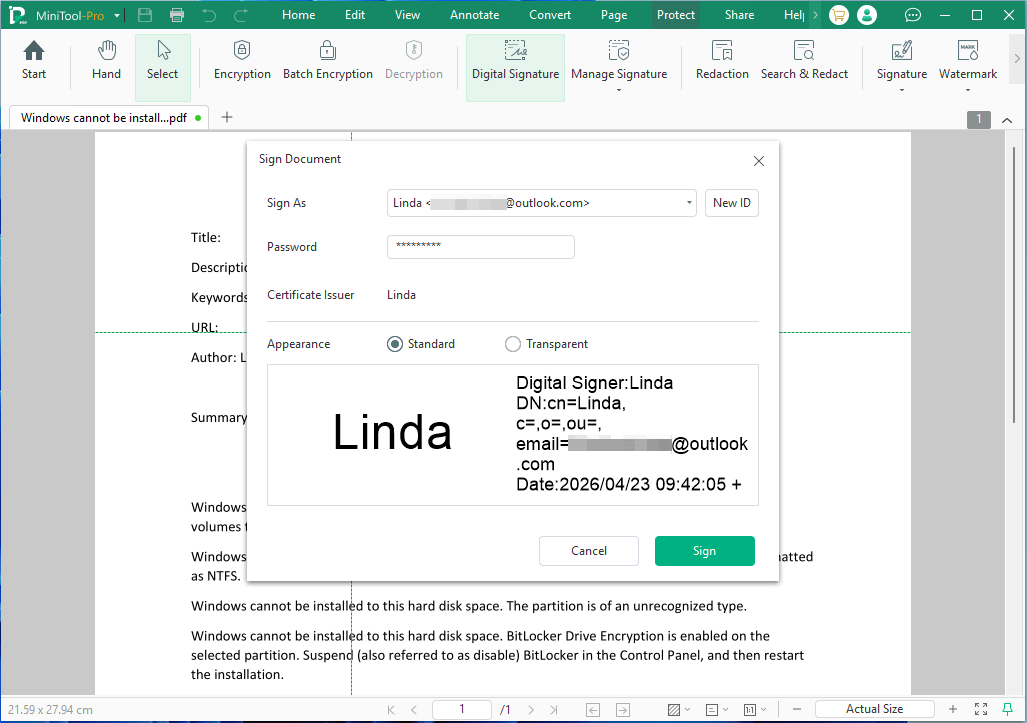
Task: Choose the Transparent appearance option
Action: tap(513, 343)
